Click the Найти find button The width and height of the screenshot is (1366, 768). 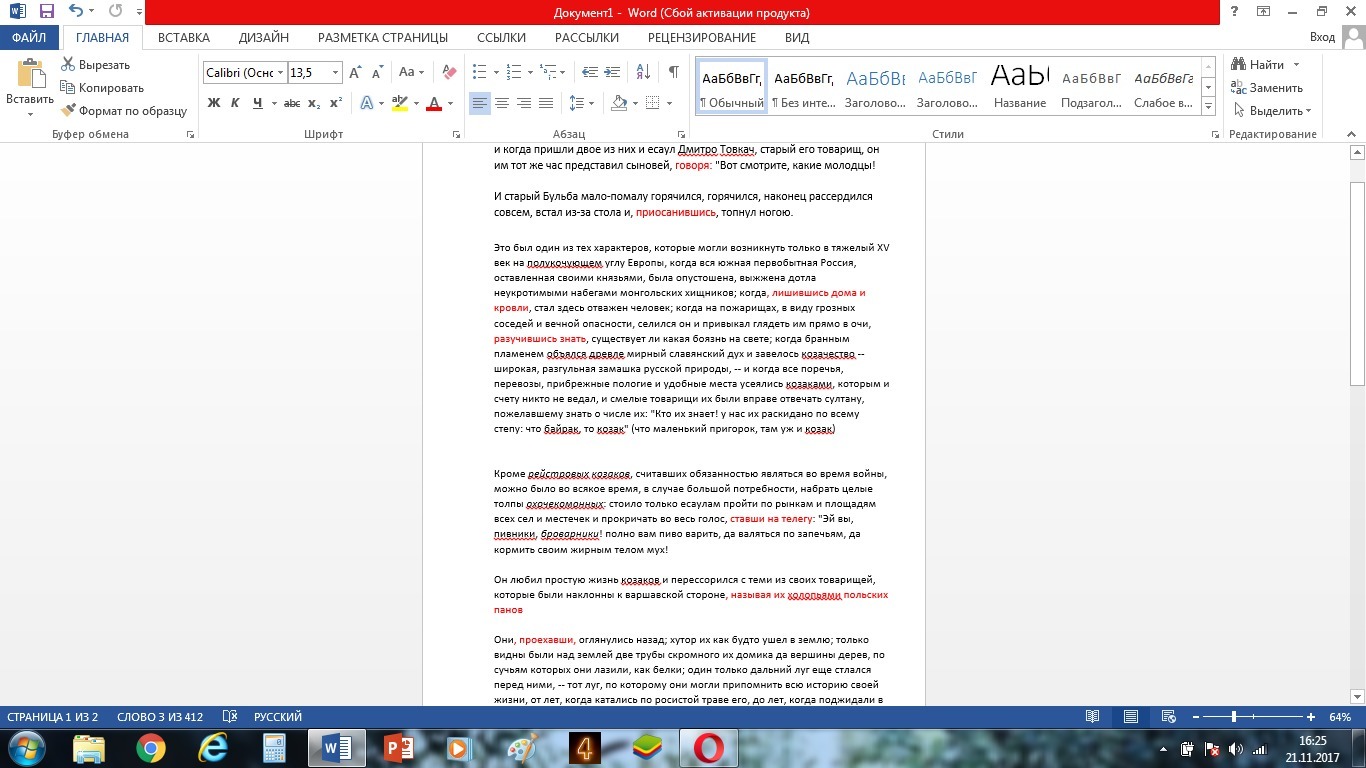[x=1258, y=65]
